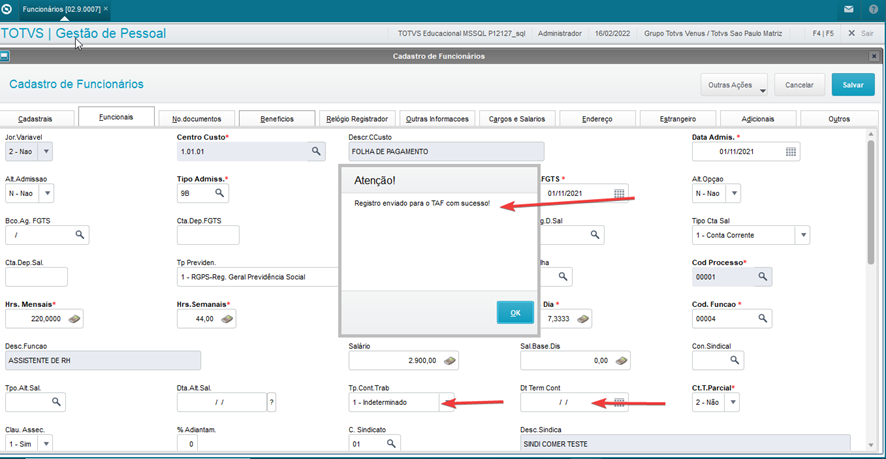Click the Dta.Alt.Sal. question mark button
The height and width of the screenshot is (459, 886).
click(272, 402)
